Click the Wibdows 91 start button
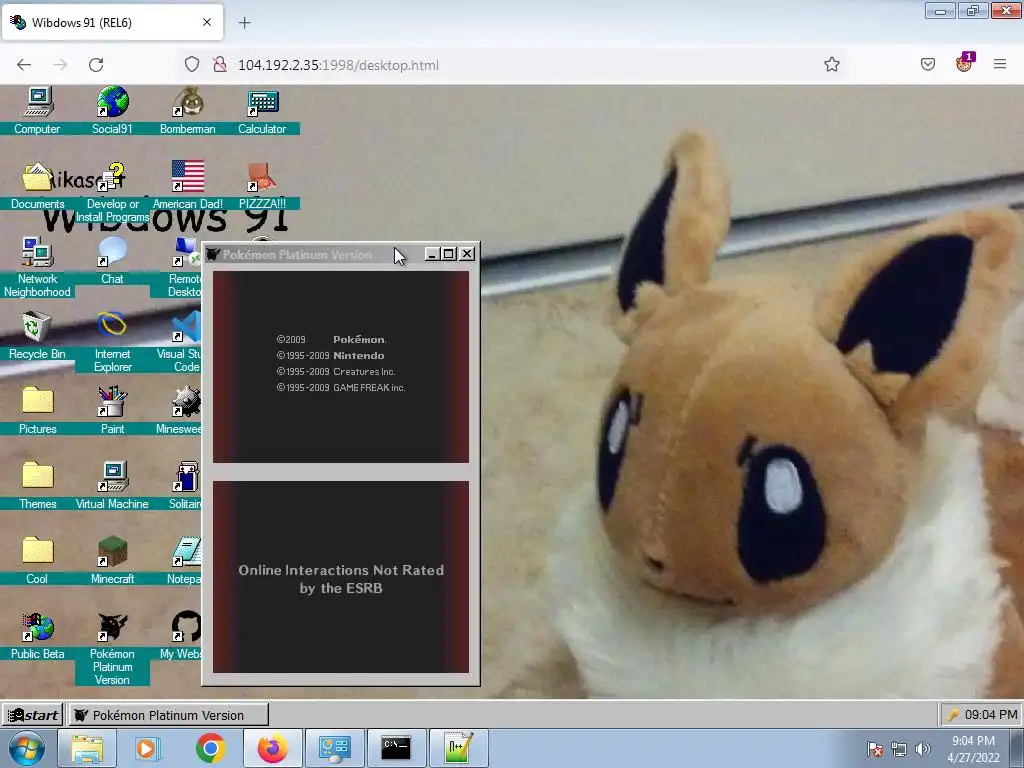Screen dimensions: 1024x768 33,715
